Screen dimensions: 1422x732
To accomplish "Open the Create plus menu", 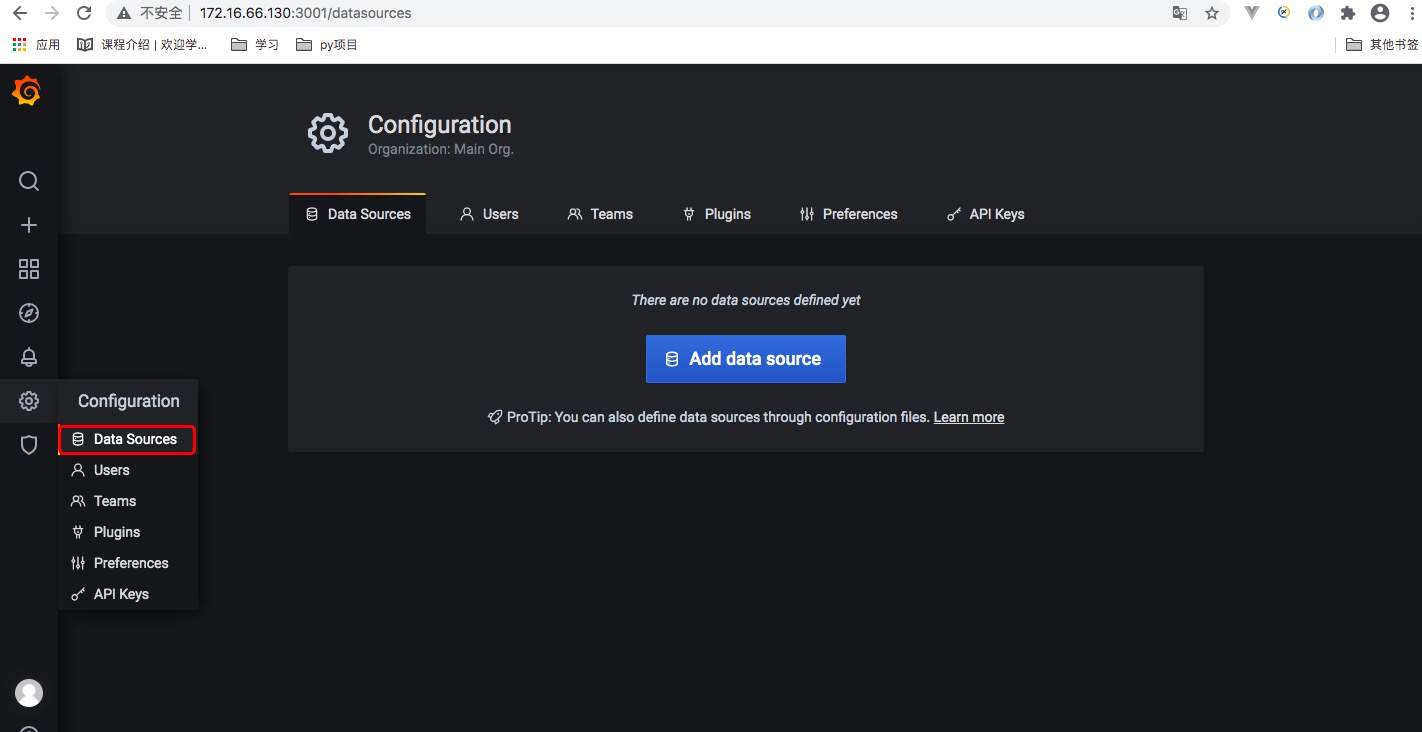I will click(x=29, y=225).
